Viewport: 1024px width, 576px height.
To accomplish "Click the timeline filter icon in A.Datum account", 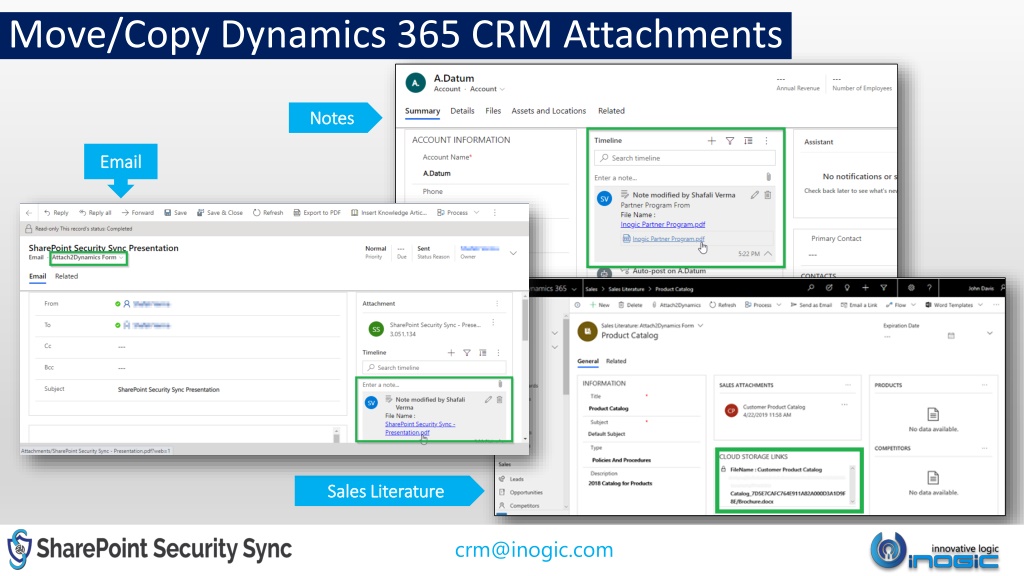I will point(730,141).
